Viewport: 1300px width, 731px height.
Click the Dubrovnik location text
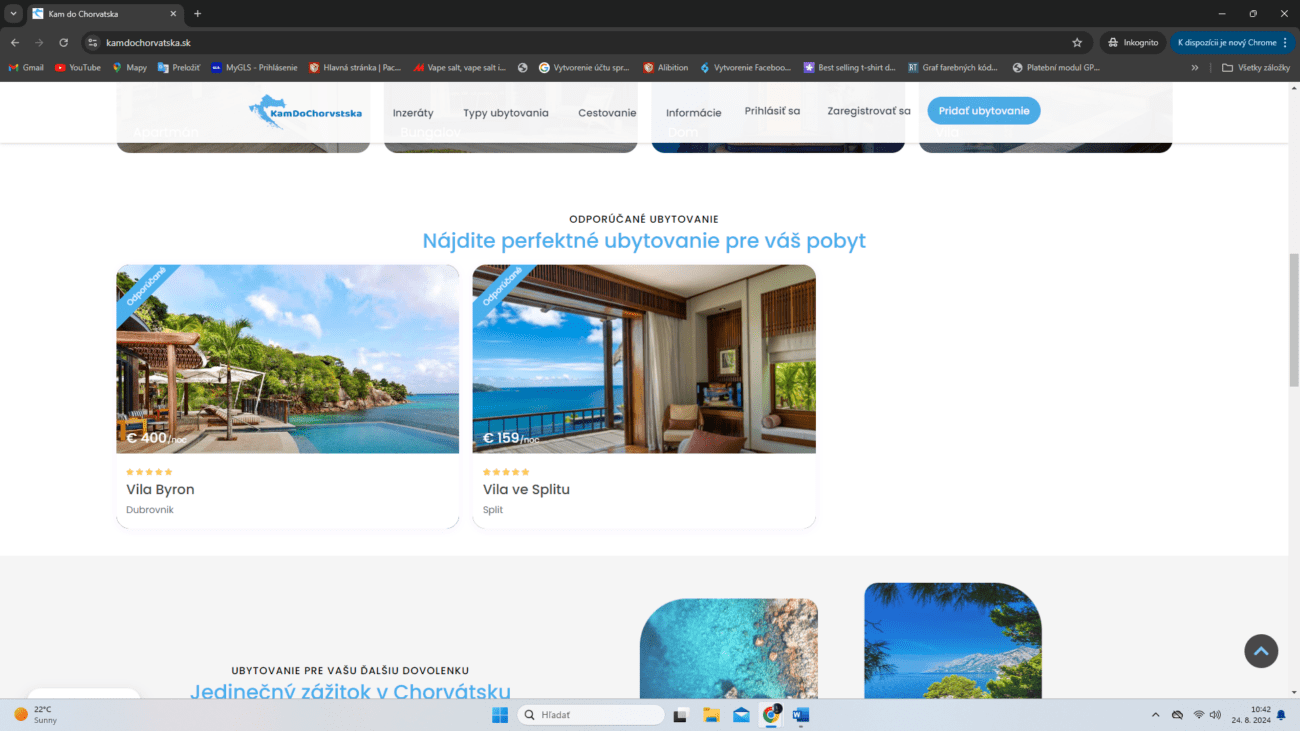[x=150, y=510]
